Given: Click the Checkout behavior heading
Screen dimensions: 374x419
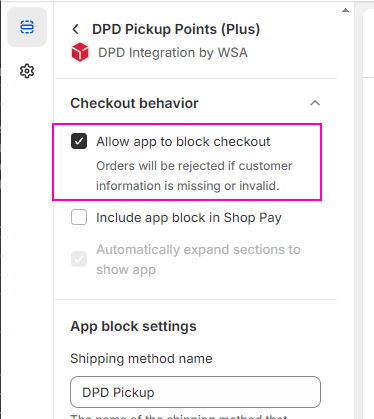Looking at the screenshot, I should point(134,103).
